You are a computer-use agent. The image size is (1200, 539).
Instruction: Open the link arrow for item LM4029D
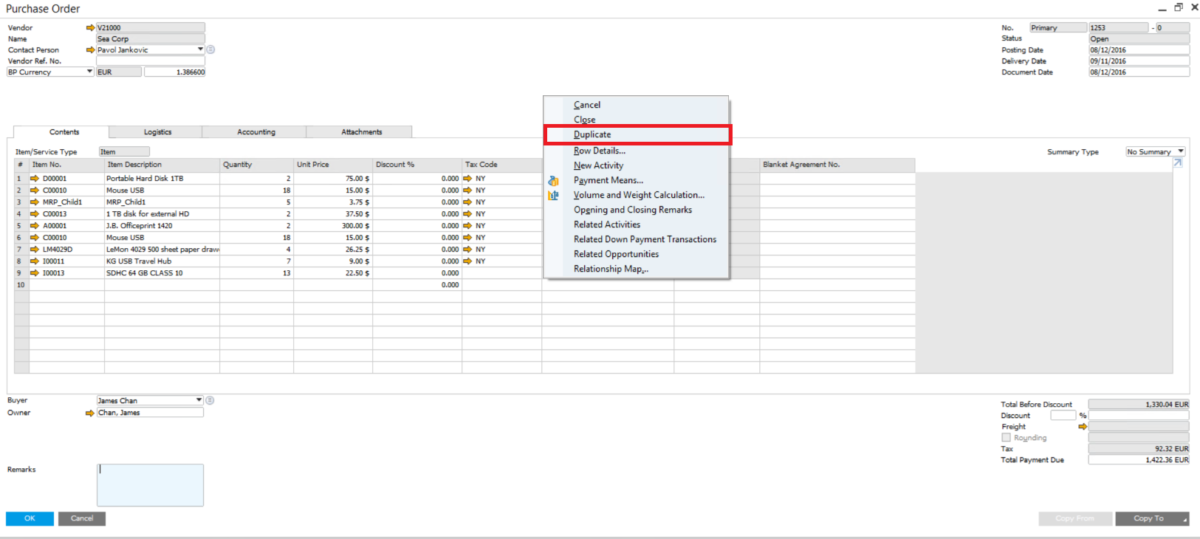point(34,249)
